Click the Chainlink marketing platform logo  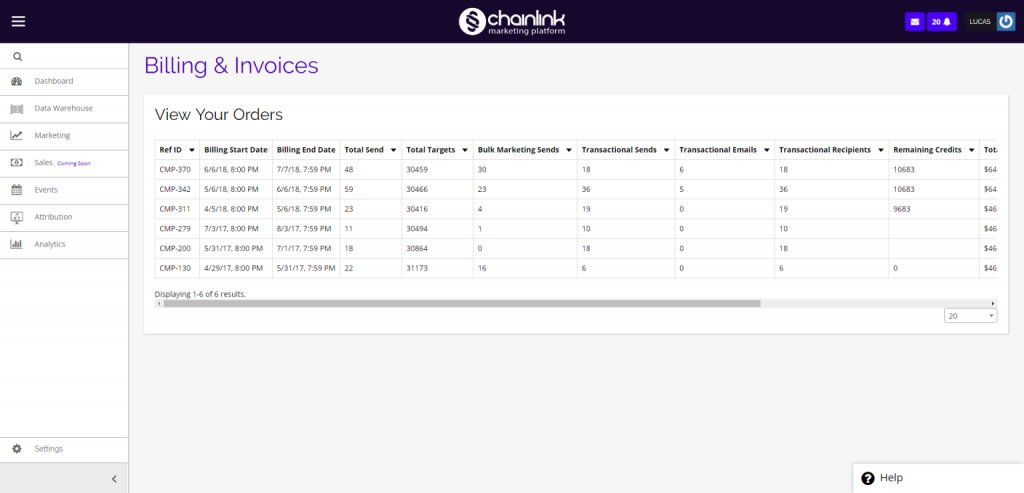(x=511, y=22)
